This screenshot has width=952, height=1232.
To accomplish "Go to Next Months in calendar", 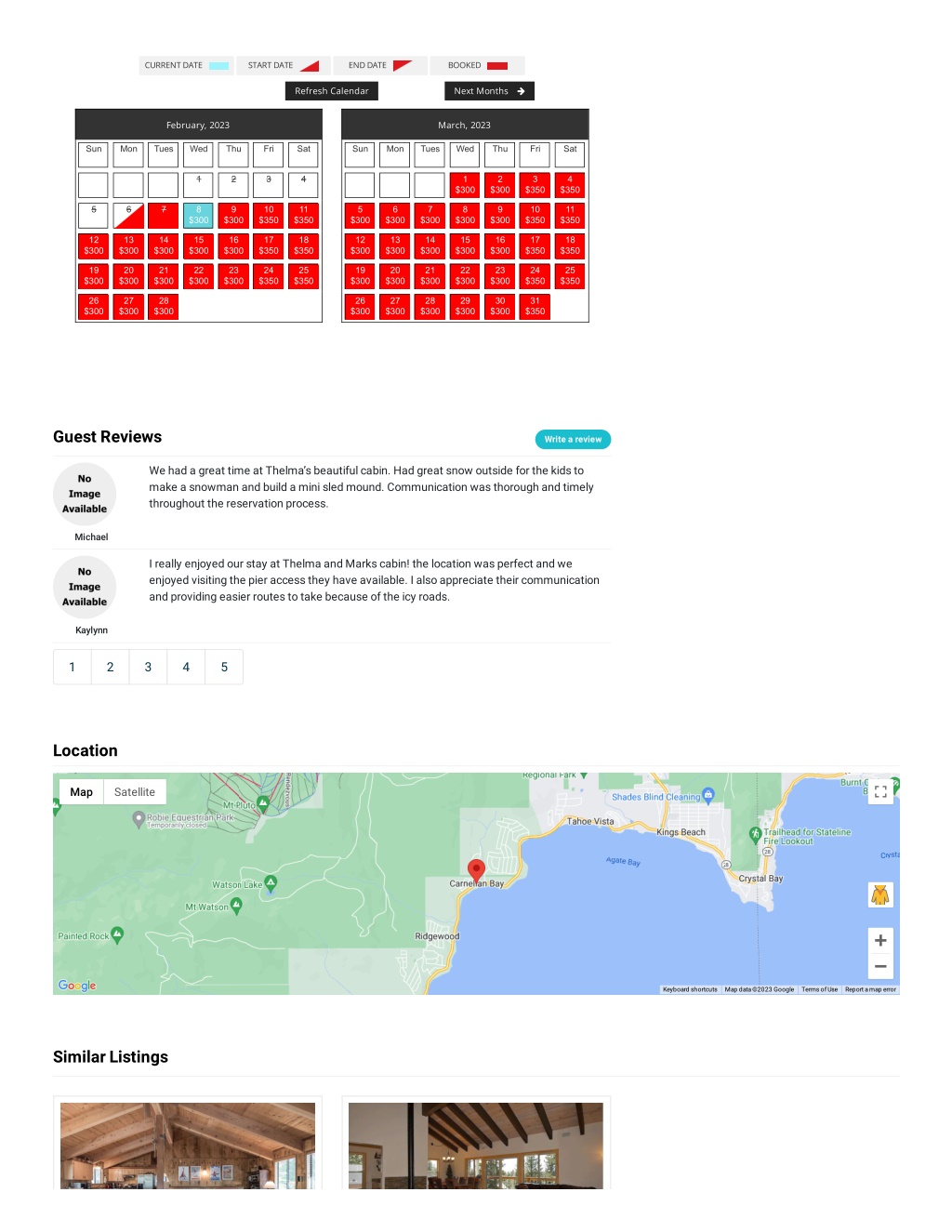I will [489, 91].
